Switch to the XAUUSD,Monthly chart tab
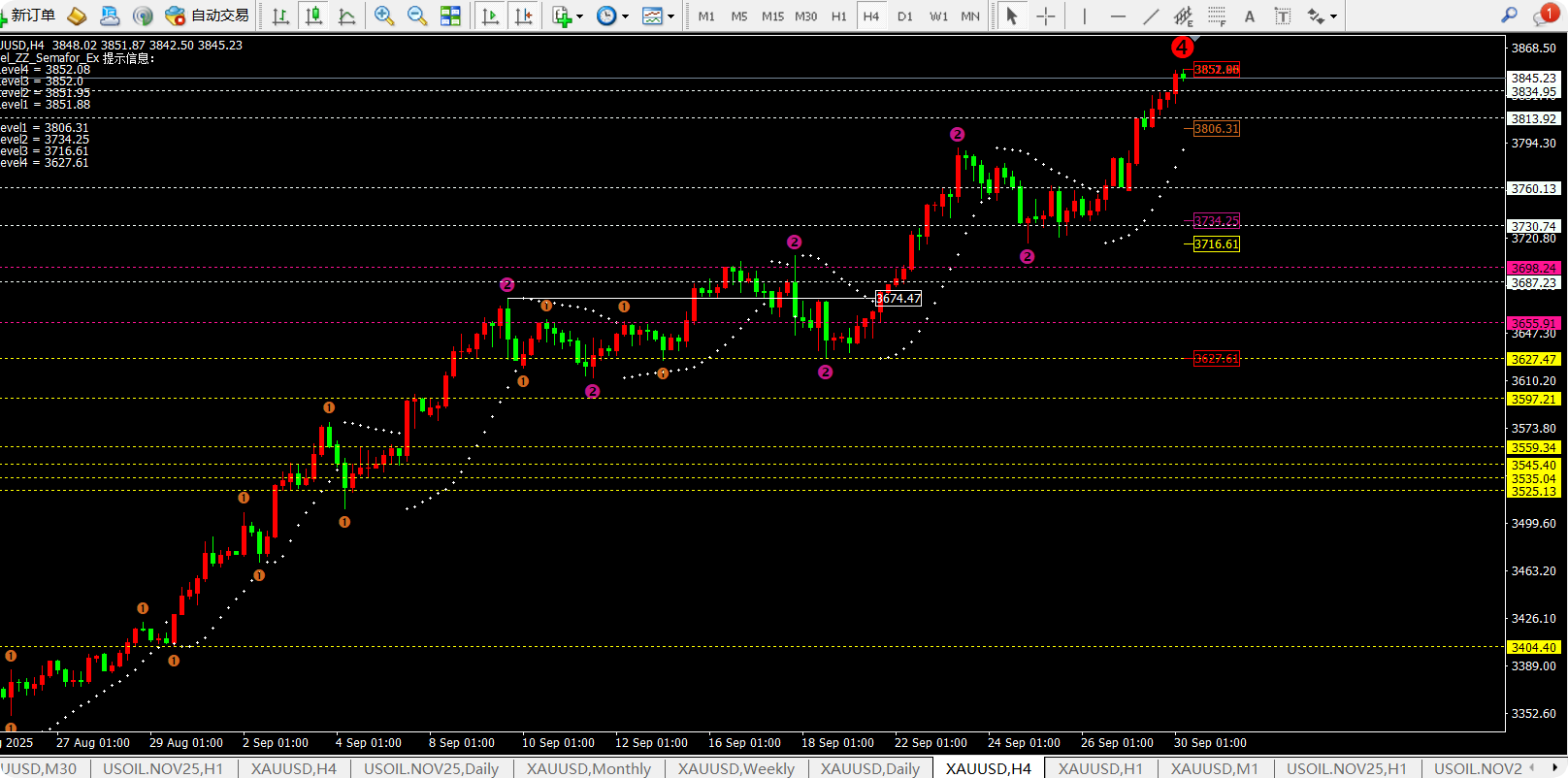This screenshot has height=778, width=1568. (589, 768)
